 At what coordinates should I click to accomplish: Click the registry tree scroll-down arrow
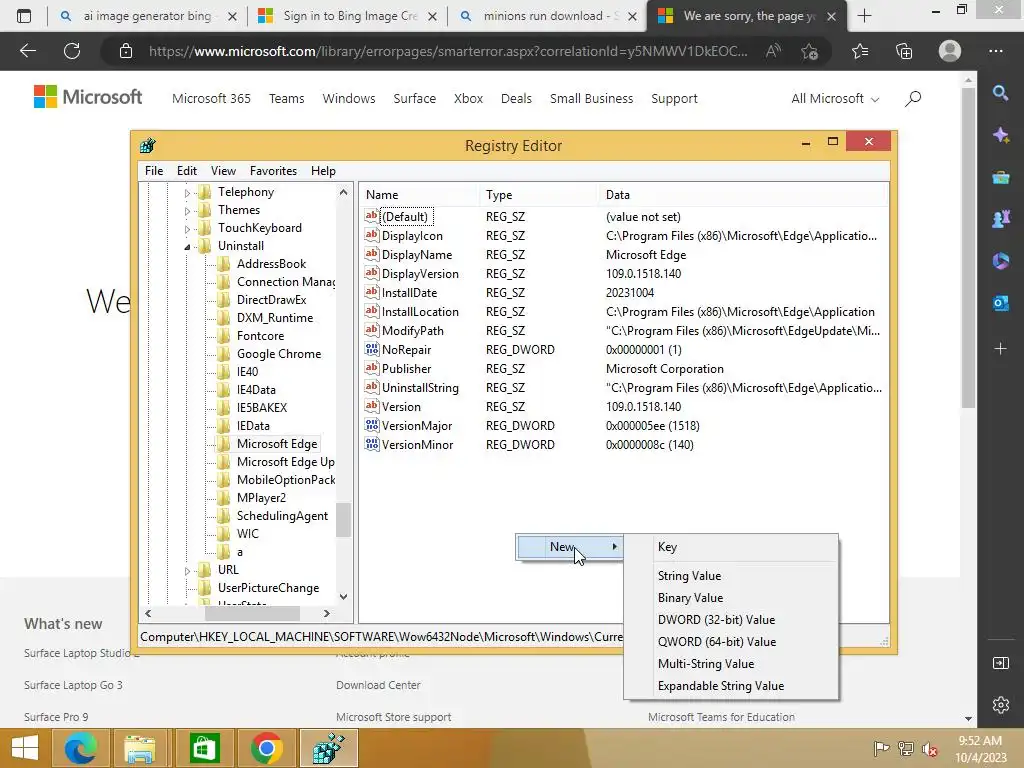344,596
